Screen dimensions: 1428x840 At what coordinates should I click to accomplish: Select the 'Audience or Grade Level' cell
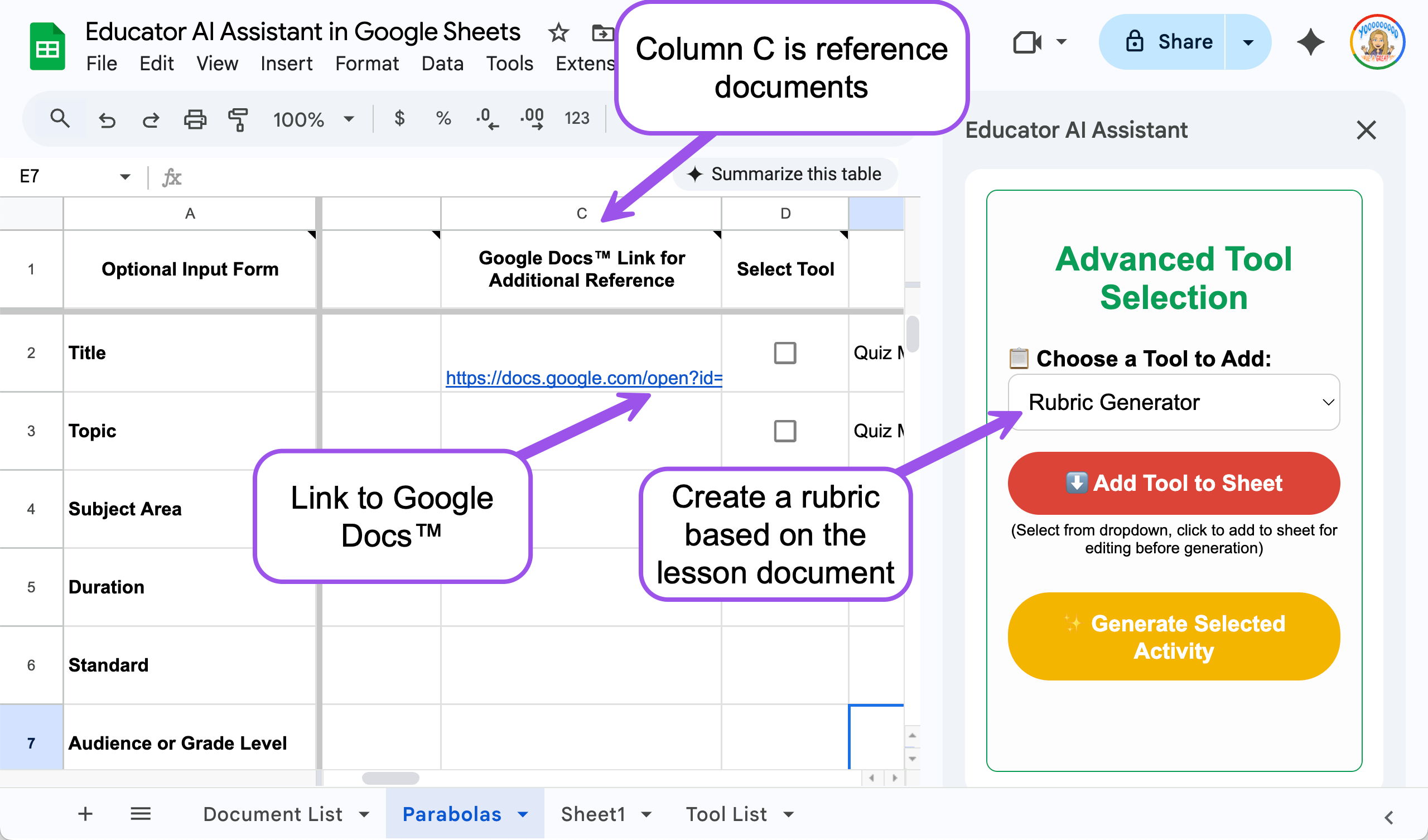[x=189, y=742]
